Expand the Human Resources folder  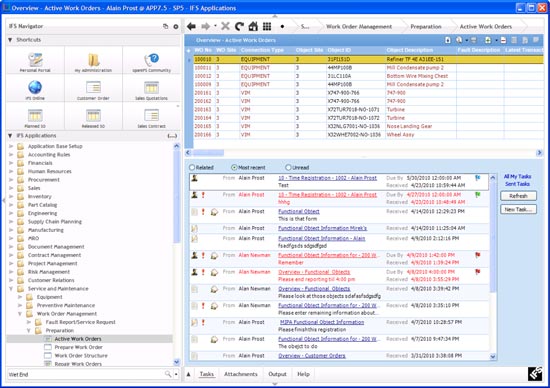pyautogui.click(x=11, y=172)
